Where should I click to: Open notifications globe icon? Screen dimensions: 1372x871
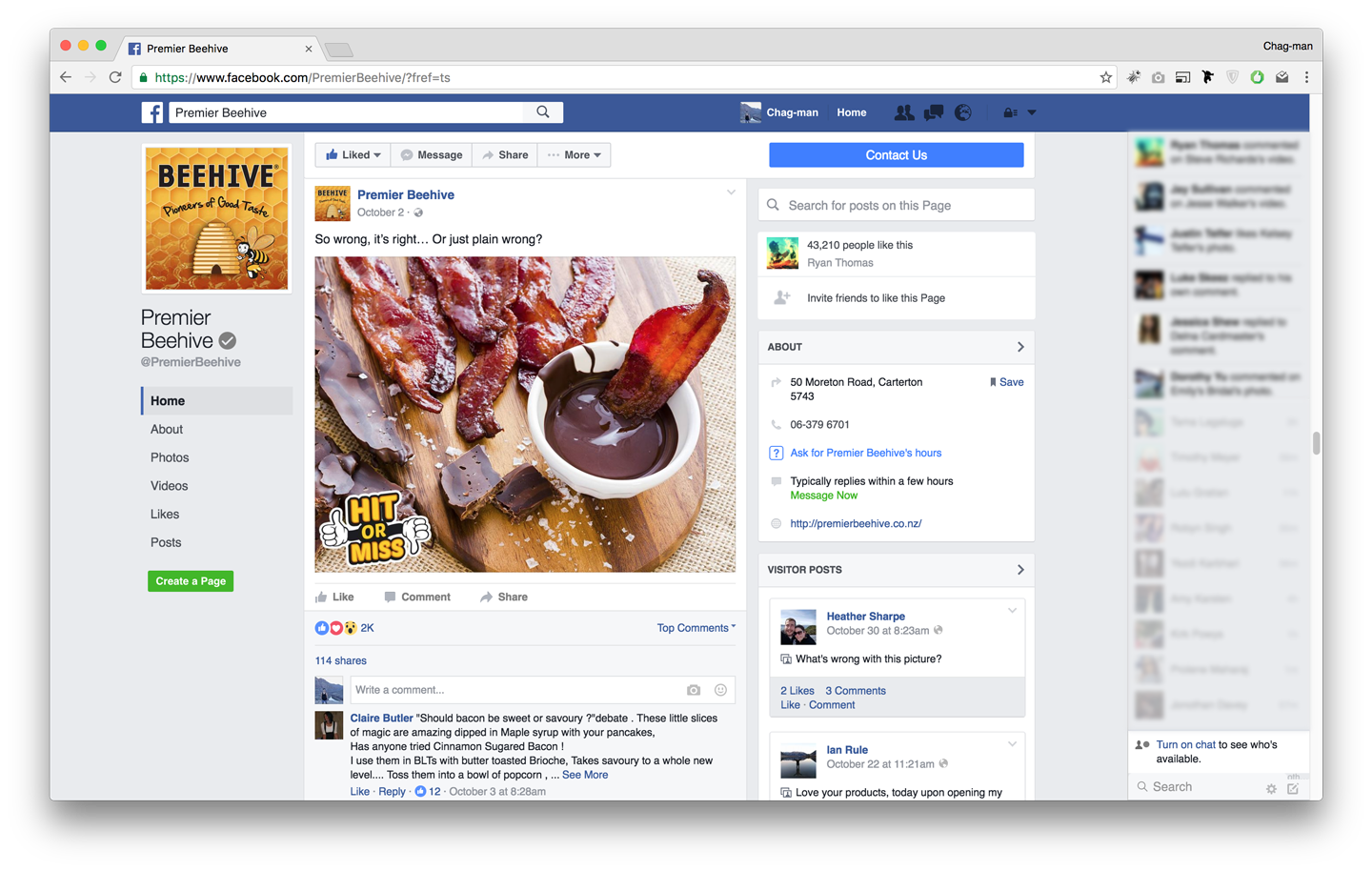[963, 112]
